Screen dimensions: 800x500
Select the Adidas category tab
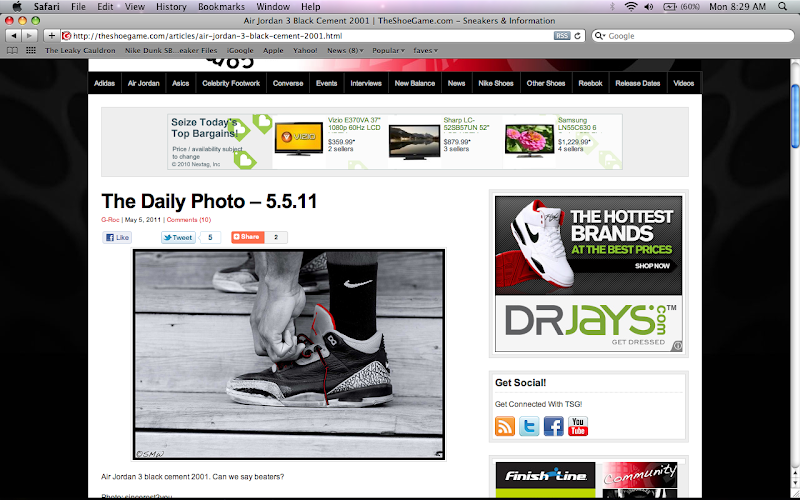(x=105, y=83)
